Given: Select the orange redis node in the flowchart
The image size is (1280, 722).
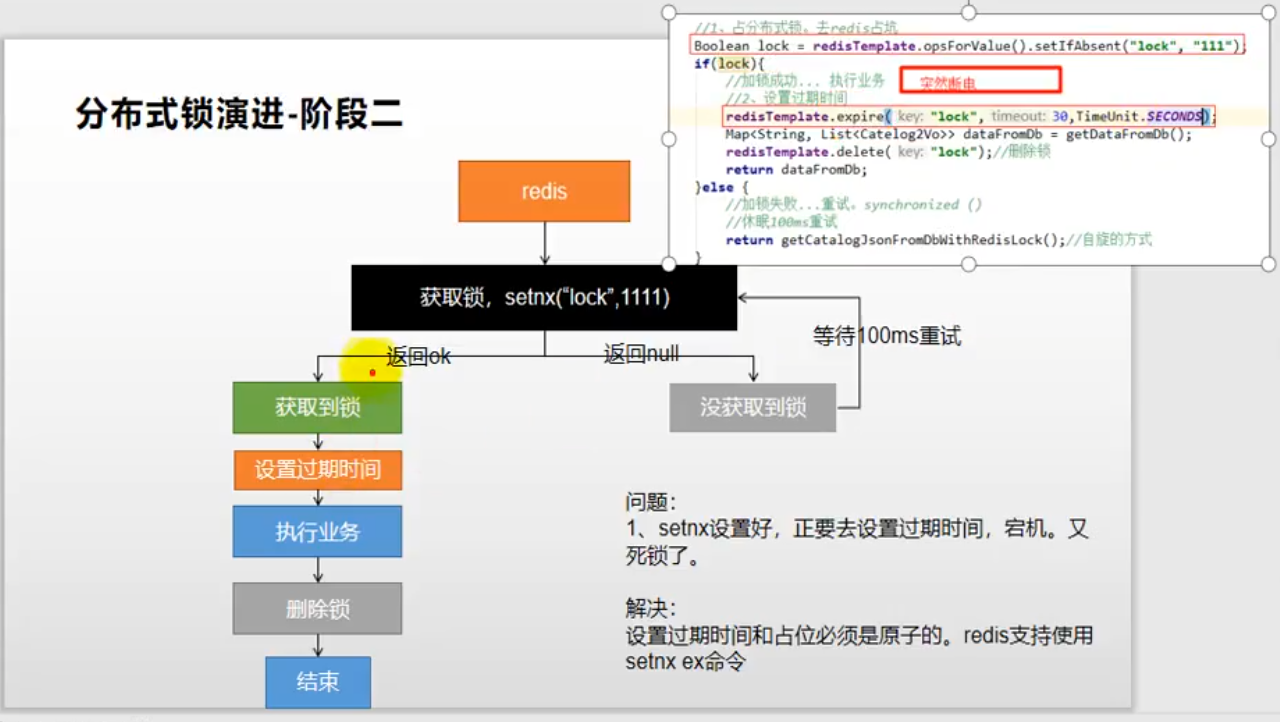Looking at the screenshot, I should 543,190.
